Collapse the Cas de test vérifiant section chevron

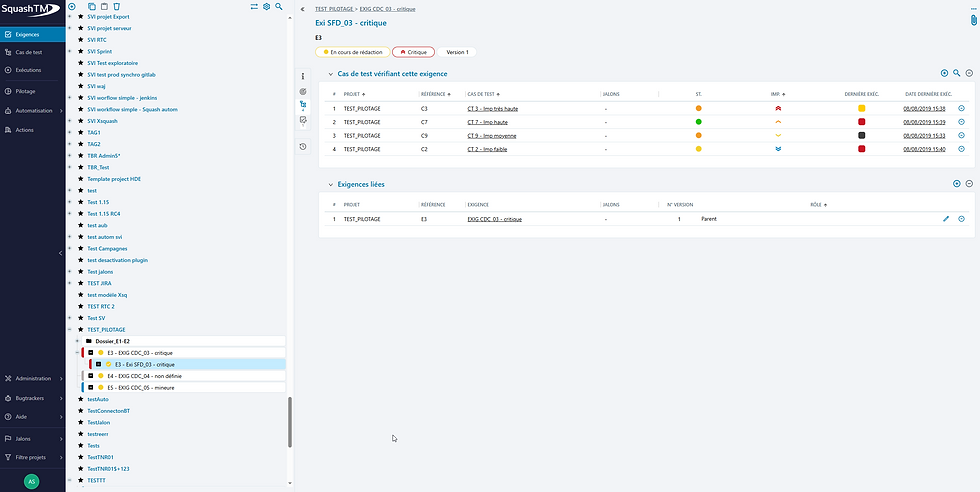point(331,74)
